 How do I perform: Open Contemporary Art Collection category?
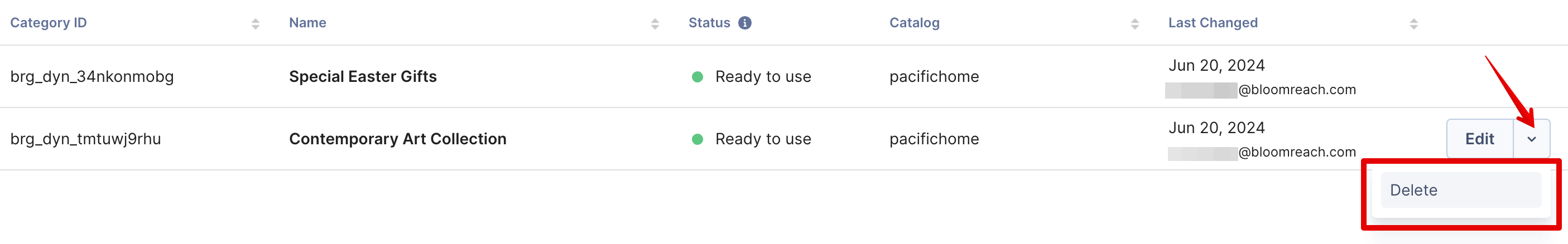[397, 139]
